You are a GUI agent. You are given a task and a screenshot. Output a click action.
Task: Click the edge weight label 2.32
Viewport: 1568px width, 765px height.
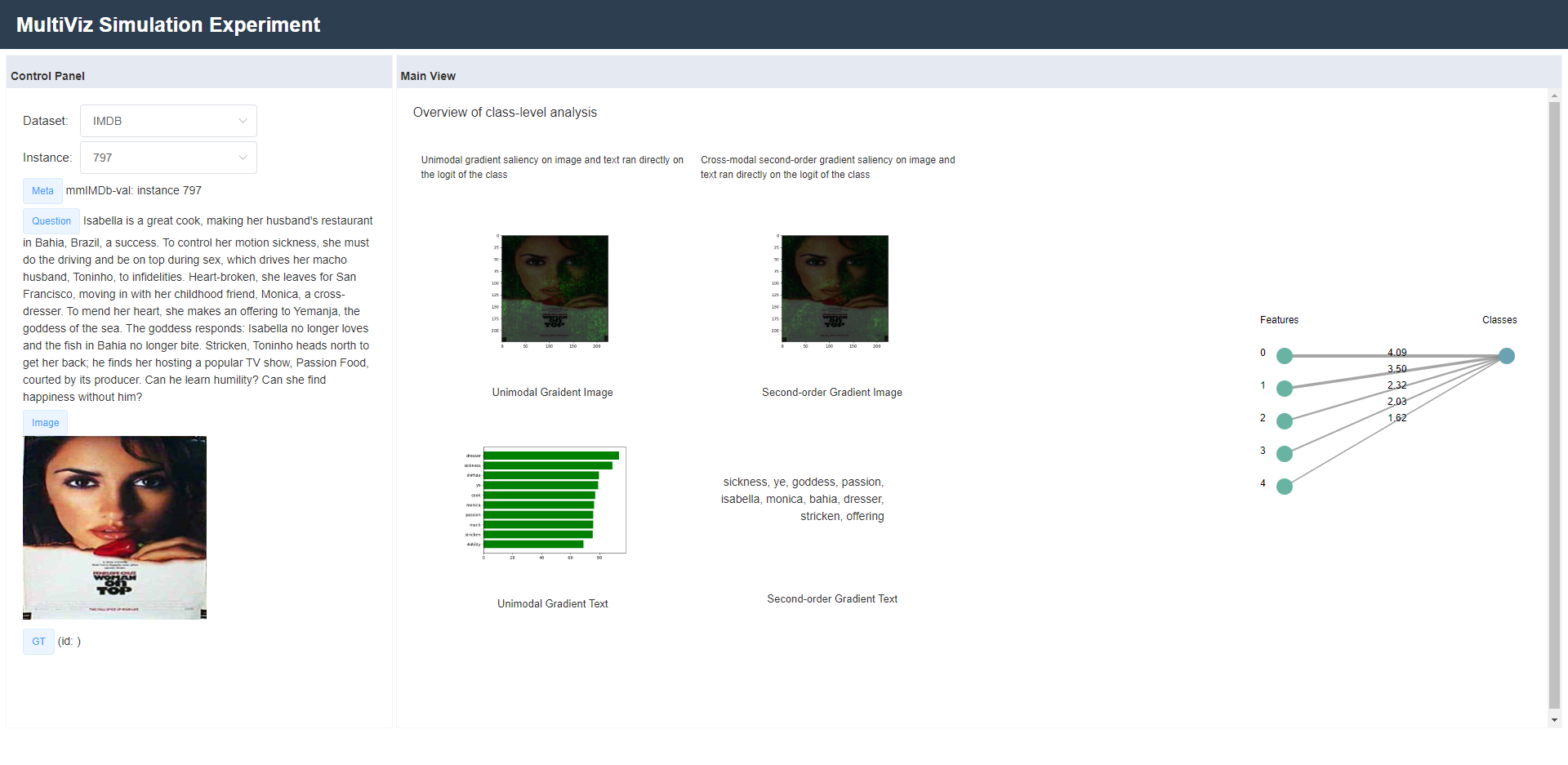pyautogui.click(x=1397, y=385)
